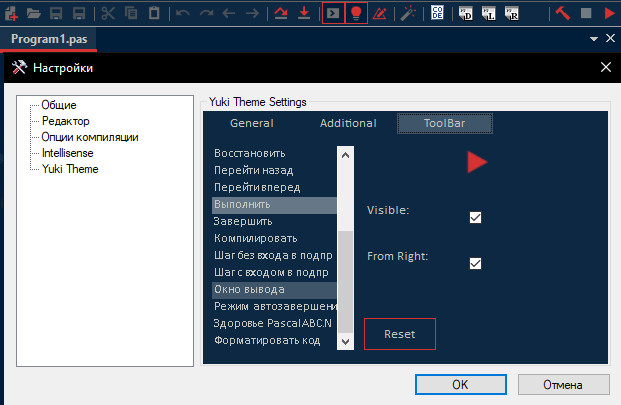Paste using the clipboard icon

[x=154, y=13]
